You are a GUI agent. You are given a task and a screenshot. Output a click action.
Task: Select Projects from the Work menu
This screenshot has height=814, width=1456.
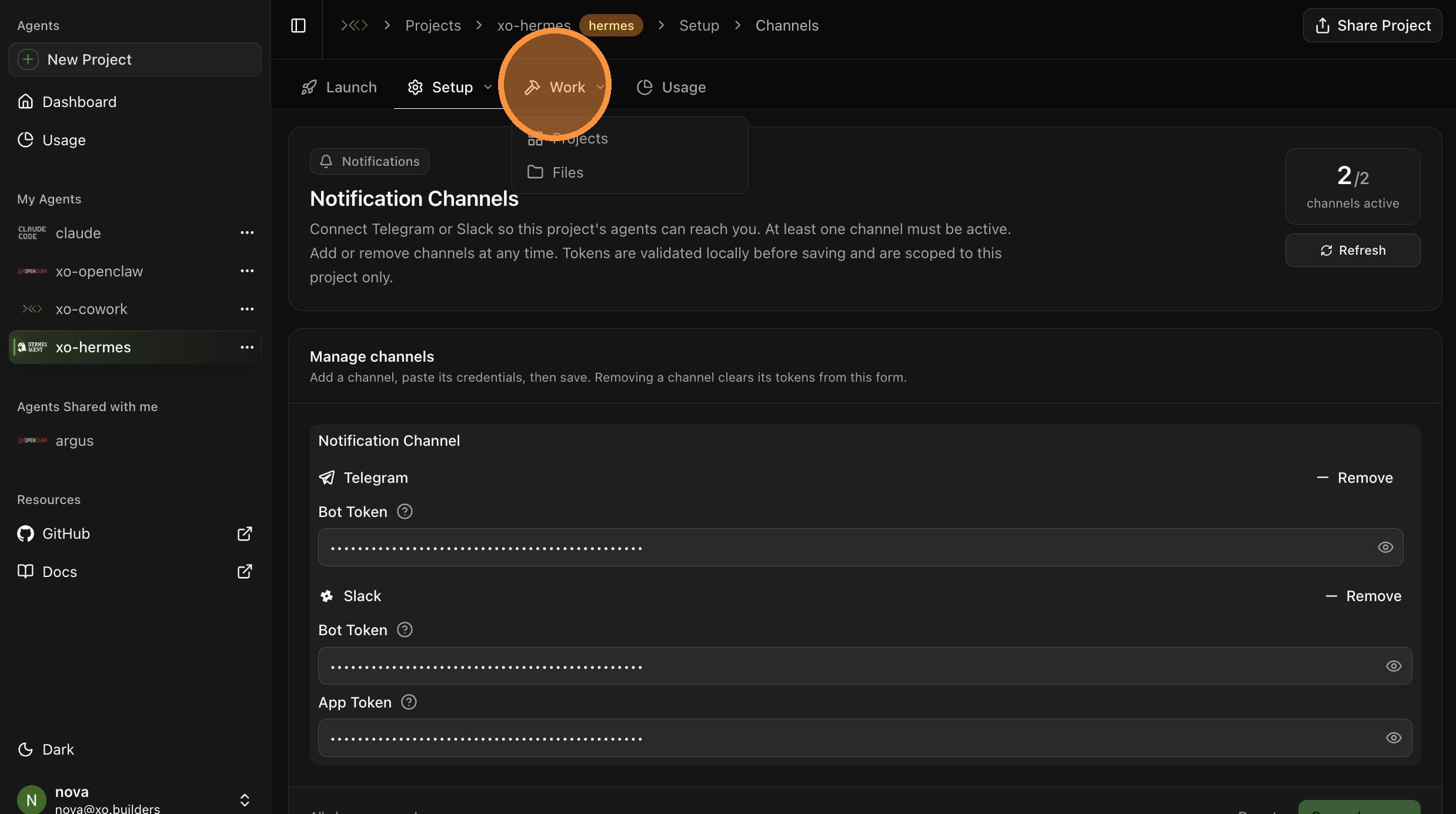[x=630, y=139]
